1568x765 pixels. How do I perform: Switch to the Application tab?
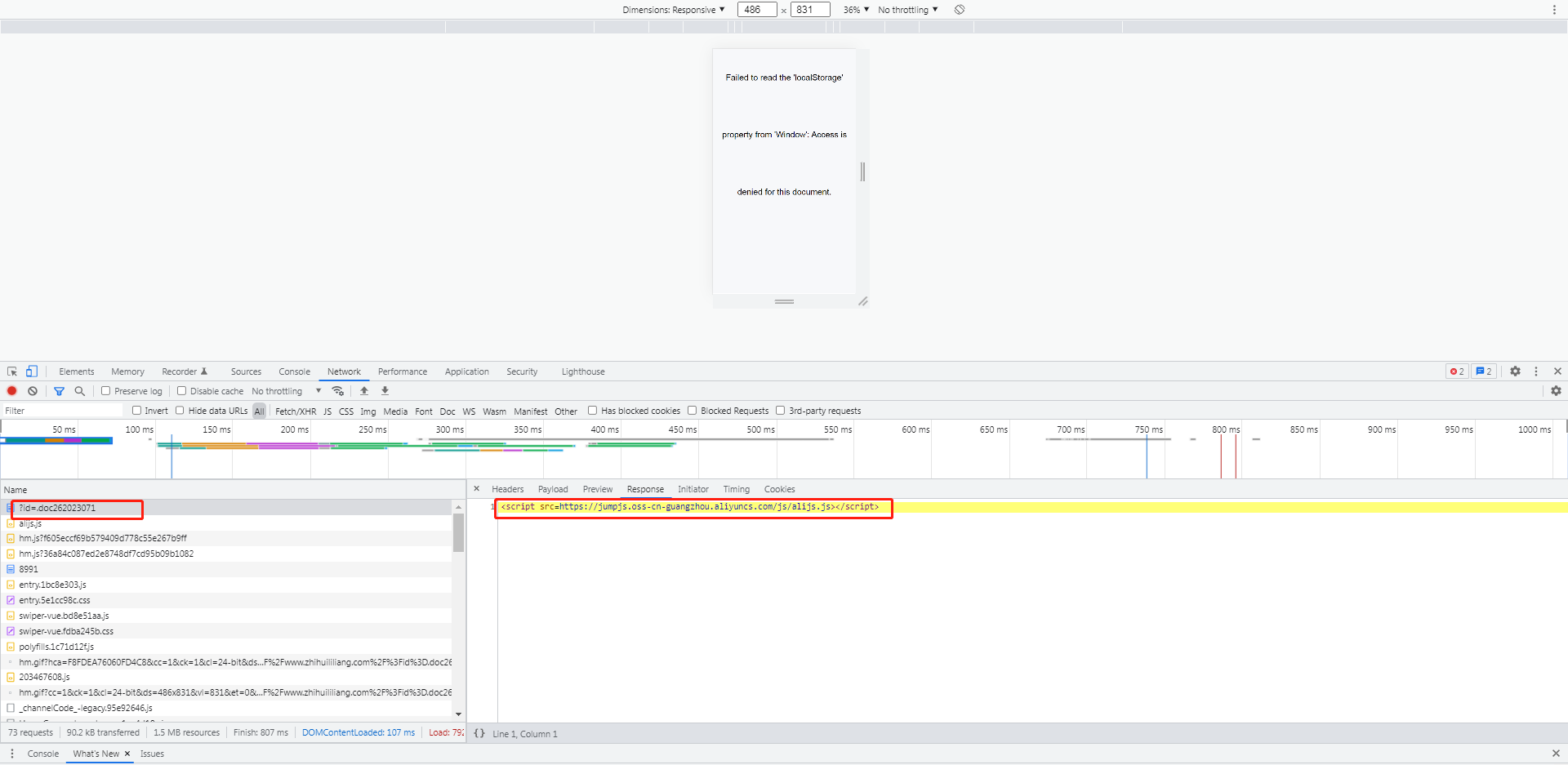(467, 371)
